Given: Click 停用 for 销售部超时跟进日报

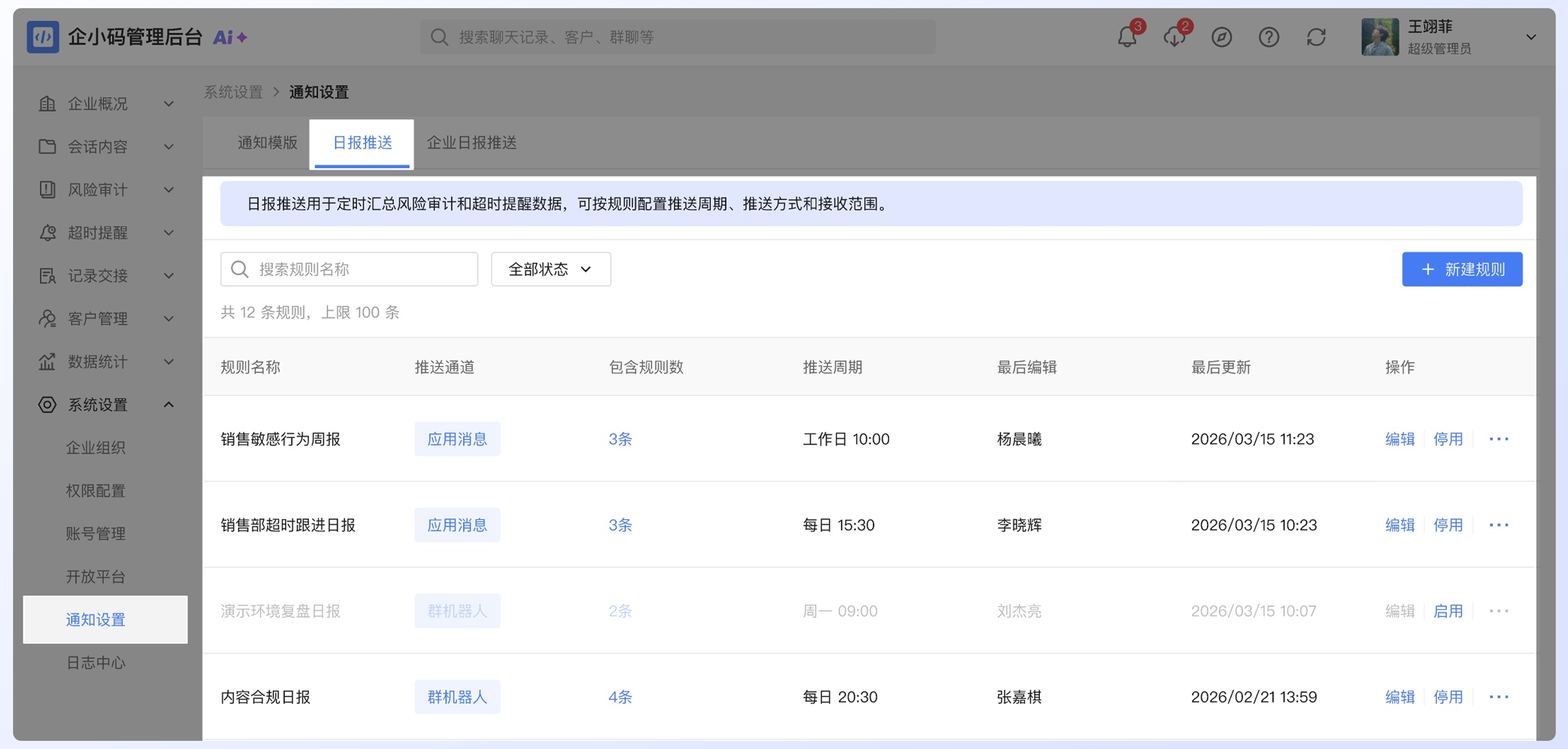Looking at the screenshot, I should 1448,525.
